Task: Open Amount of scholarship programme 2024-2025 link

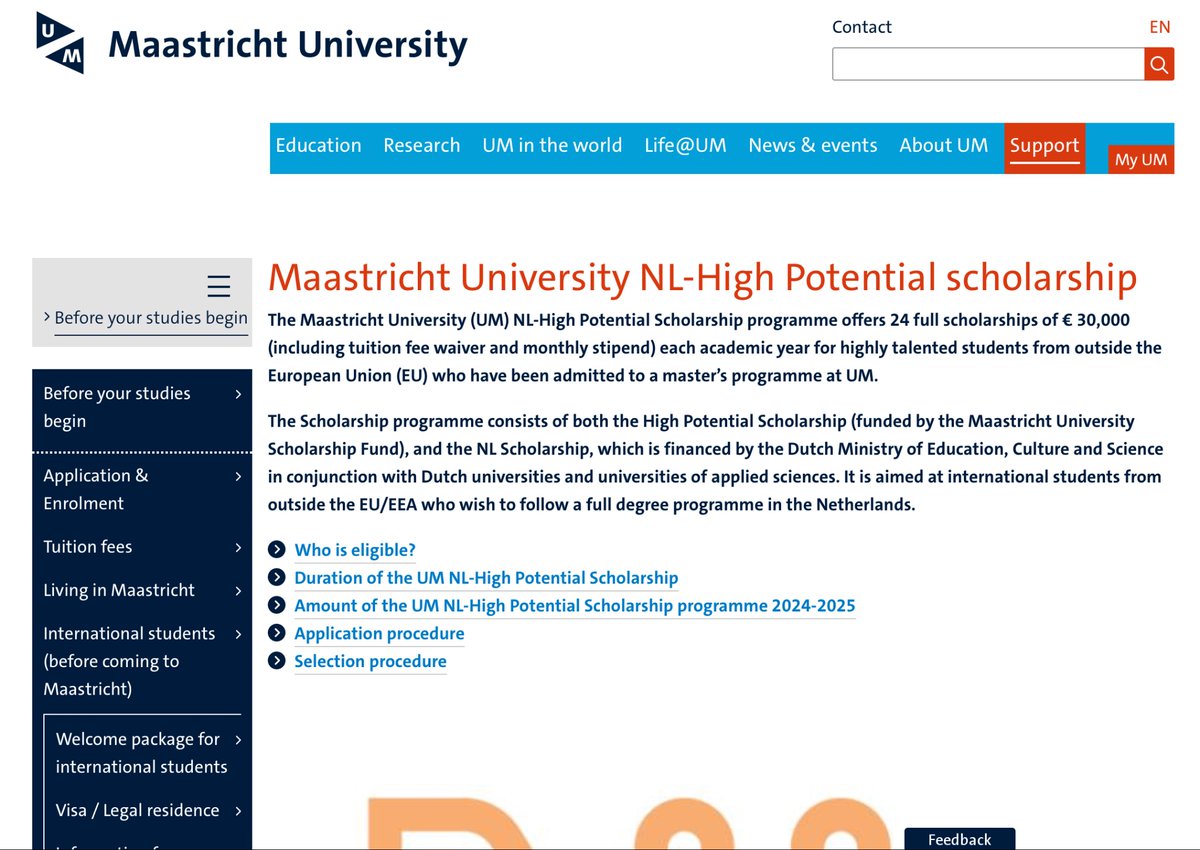Action: [575, 606]
